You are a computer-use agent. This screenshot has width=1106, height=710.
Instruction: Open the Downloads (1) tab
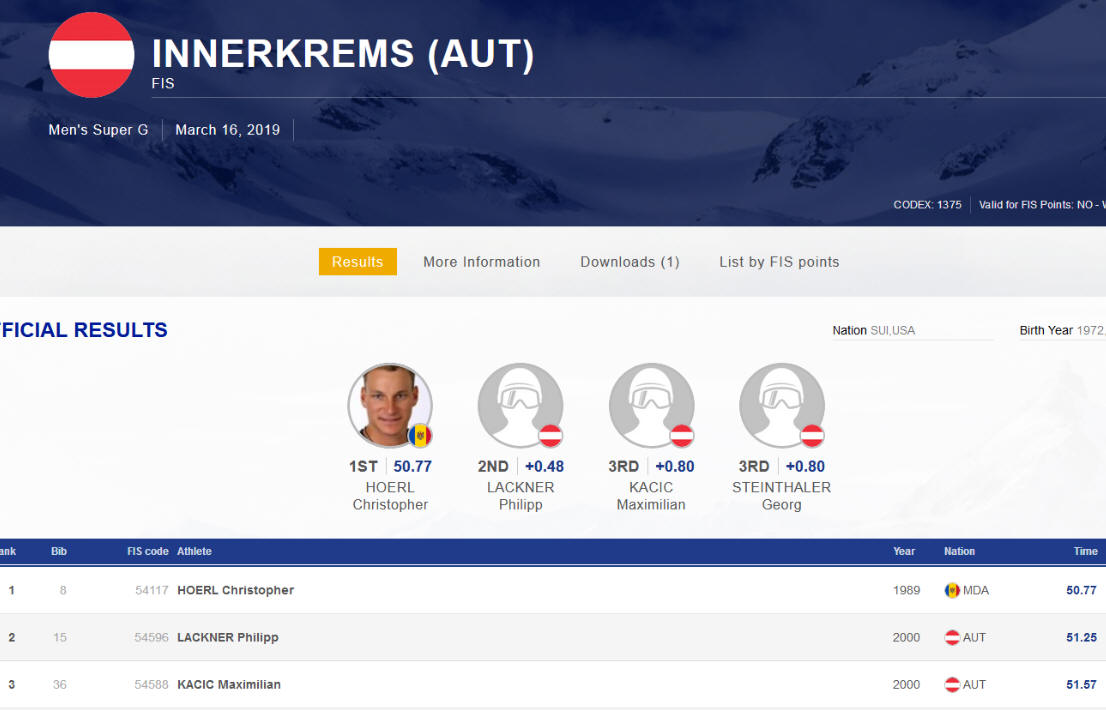tap(629, 262)
